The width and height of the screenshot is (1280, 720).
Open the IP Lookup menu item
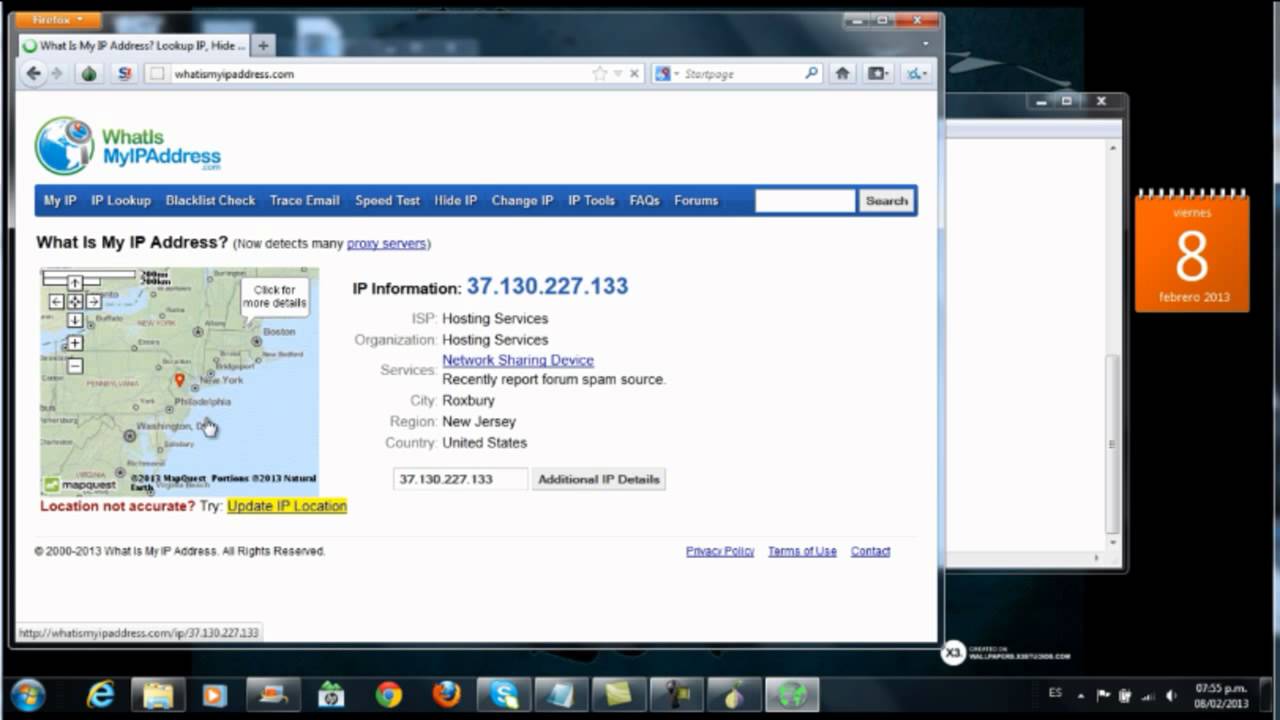(121, 200)
